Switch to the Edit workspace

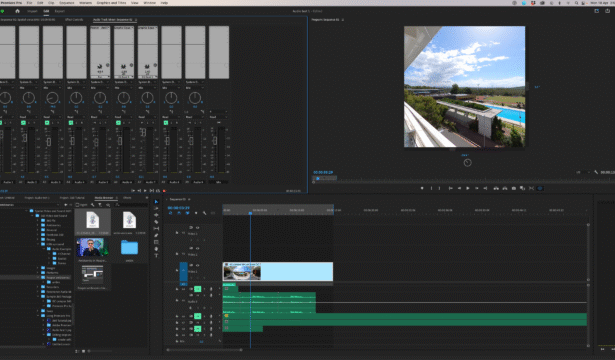46,11
